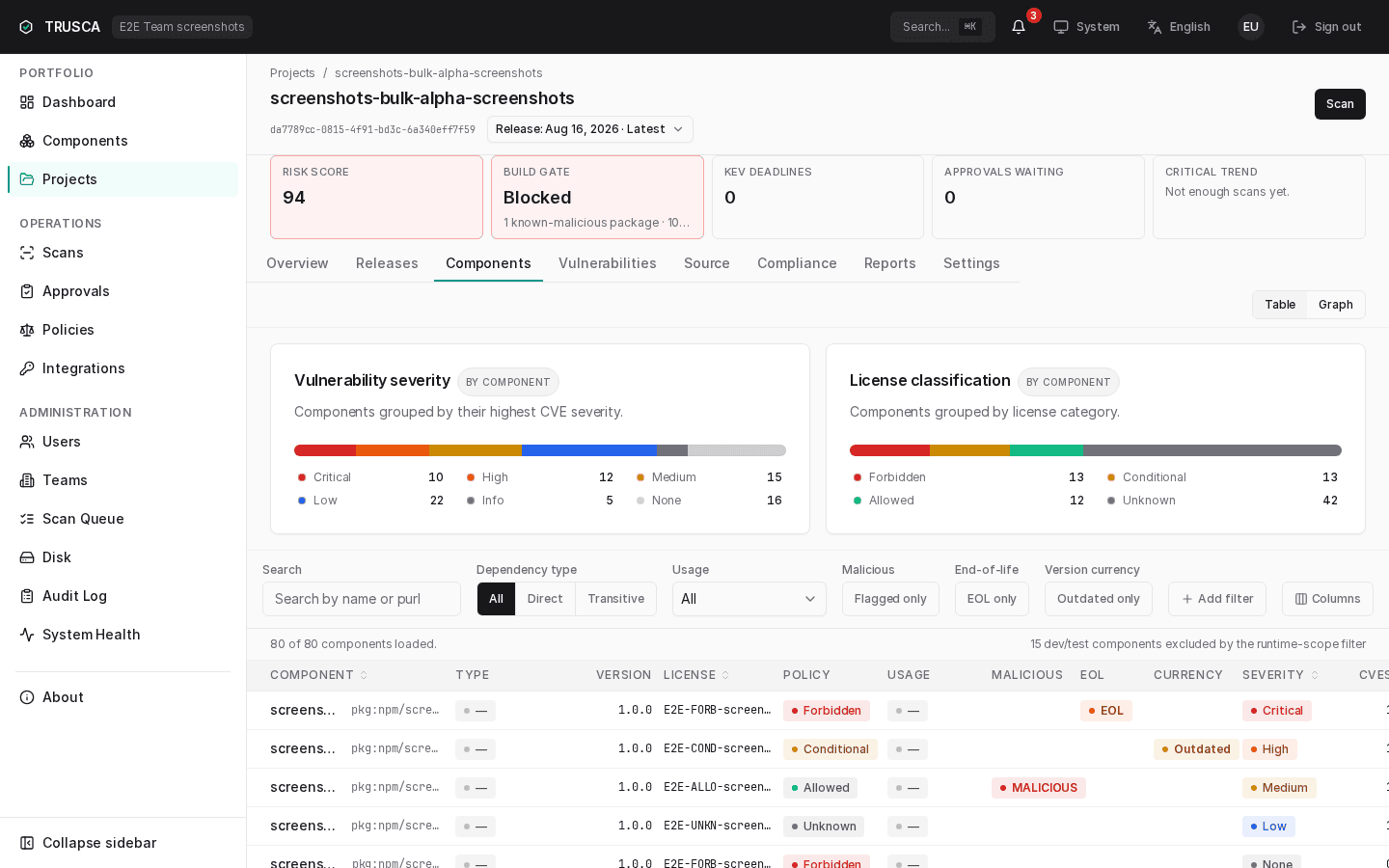The width and height of the screenshot is (1389, 868).
Task: Click the Users sidebar icon
Action: point(27,442)
